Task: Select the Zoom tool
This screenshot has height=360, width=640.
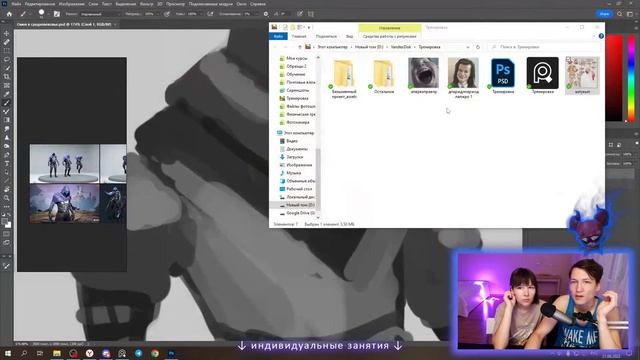Action: (x=7, y=198)
